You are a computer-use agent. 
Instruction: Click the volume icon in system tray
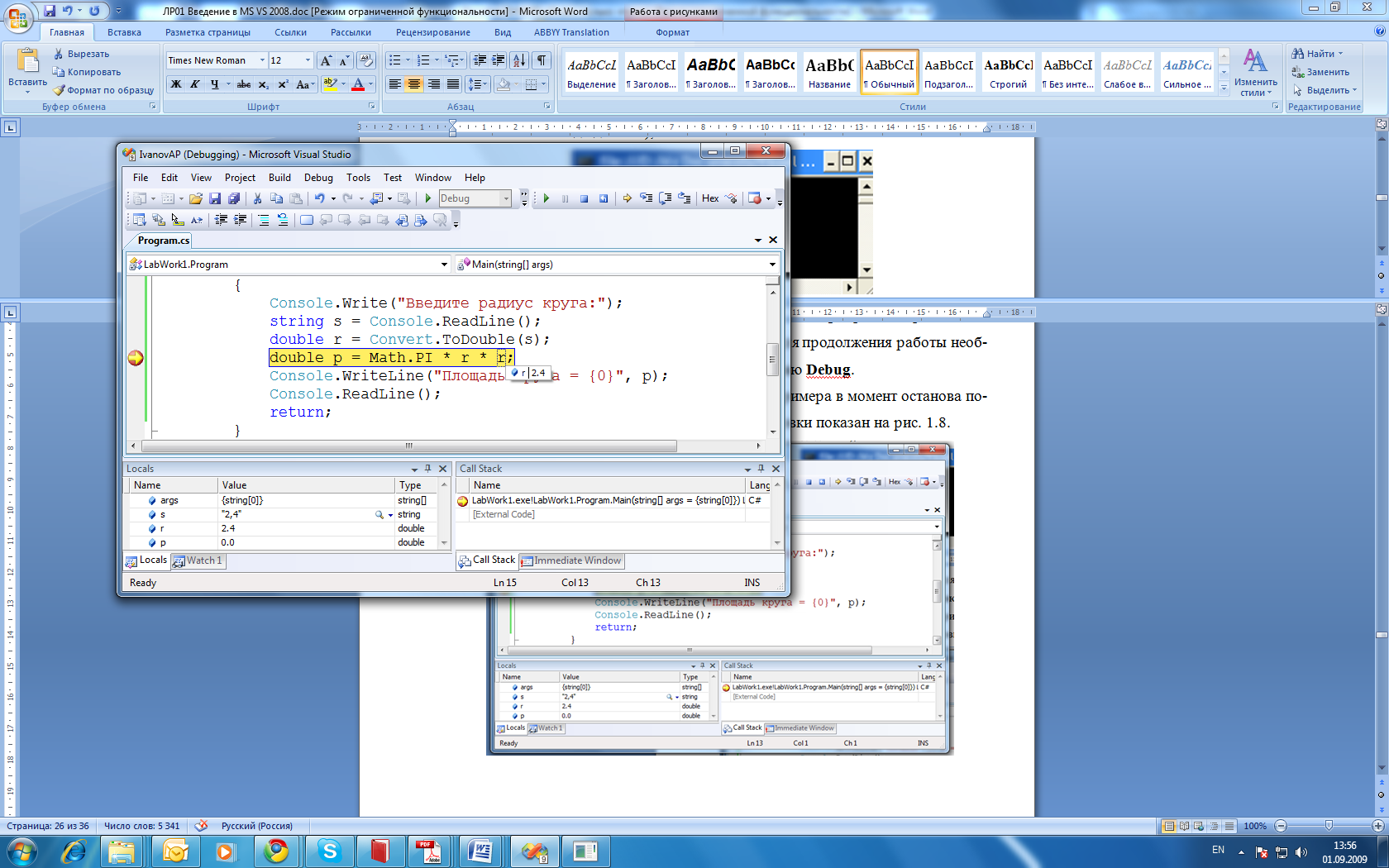point(1301,852)
